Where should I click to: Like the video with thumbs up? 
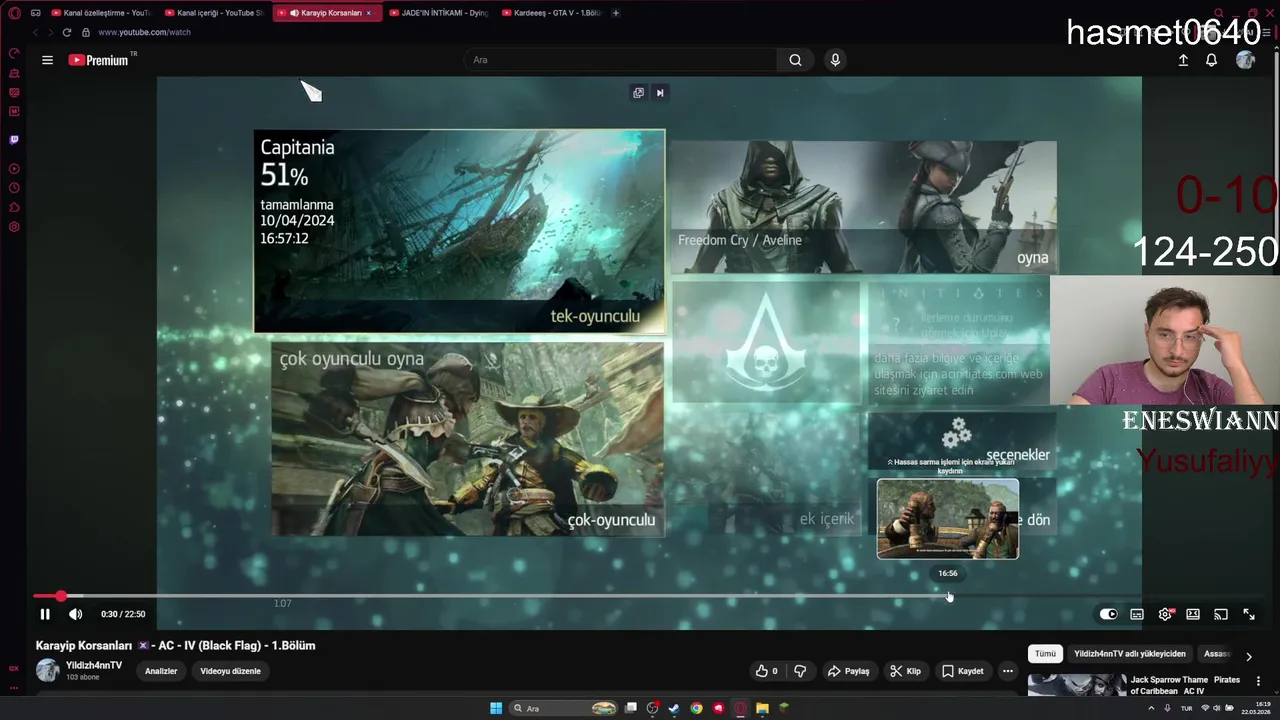click(766, 671)
